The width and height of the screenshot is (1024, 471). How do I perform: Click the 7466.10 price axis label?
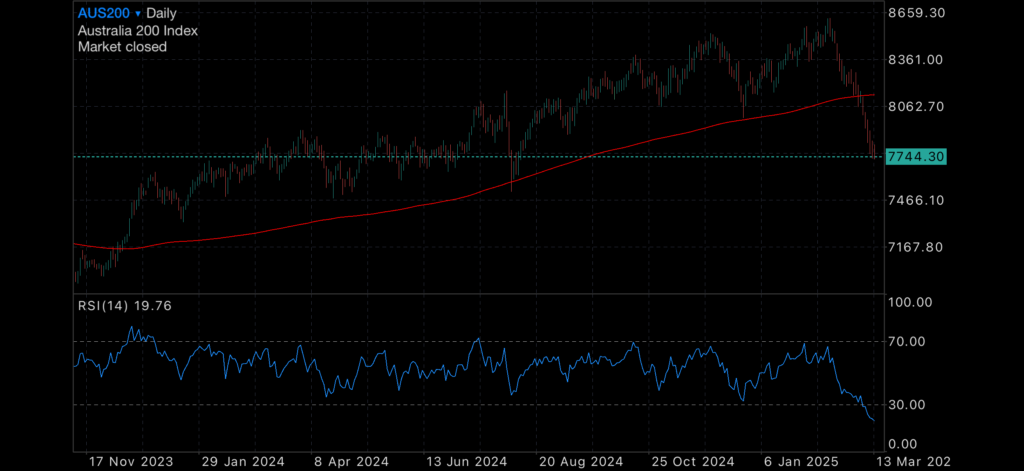917,200
